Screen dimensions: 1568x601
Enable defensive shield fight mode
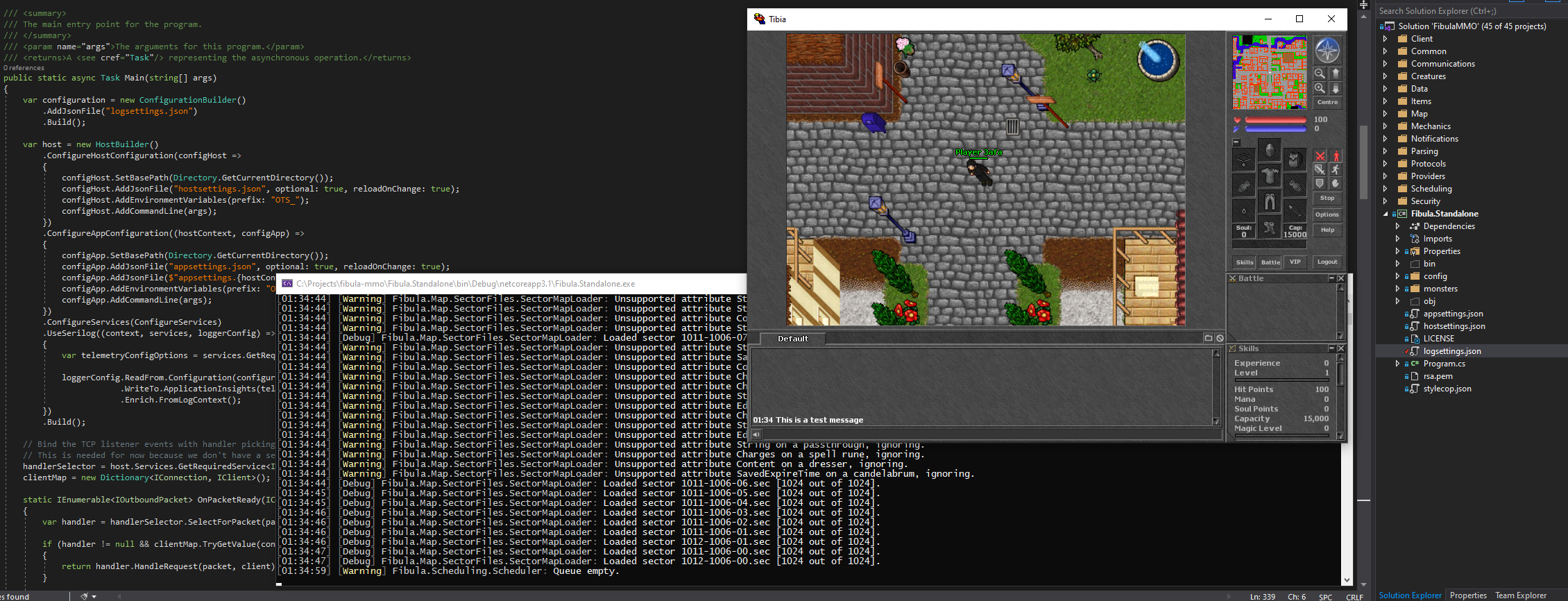[1320, 183]
